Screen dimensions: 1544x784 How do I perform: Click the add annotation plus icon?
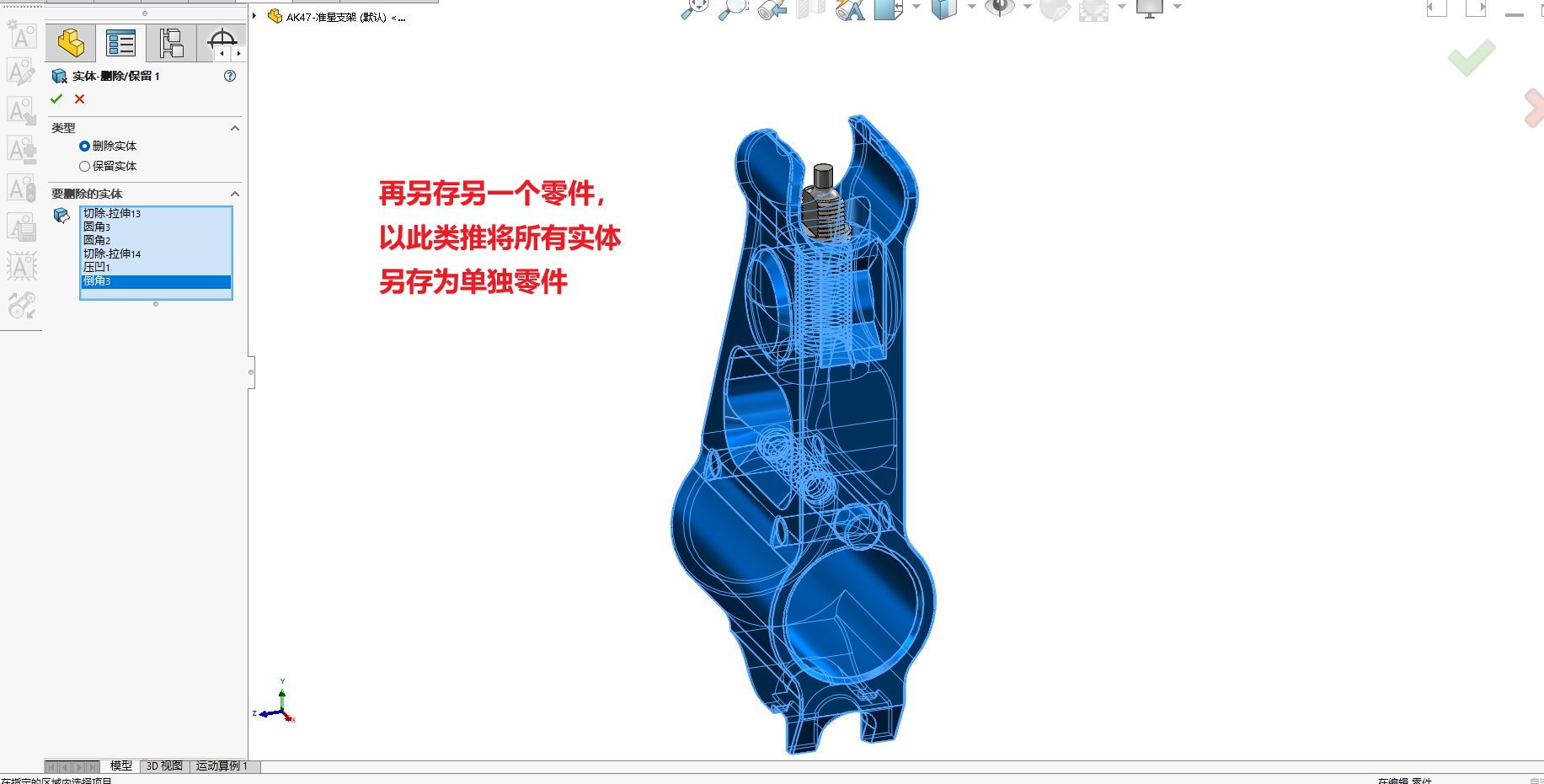click(22, 150)
